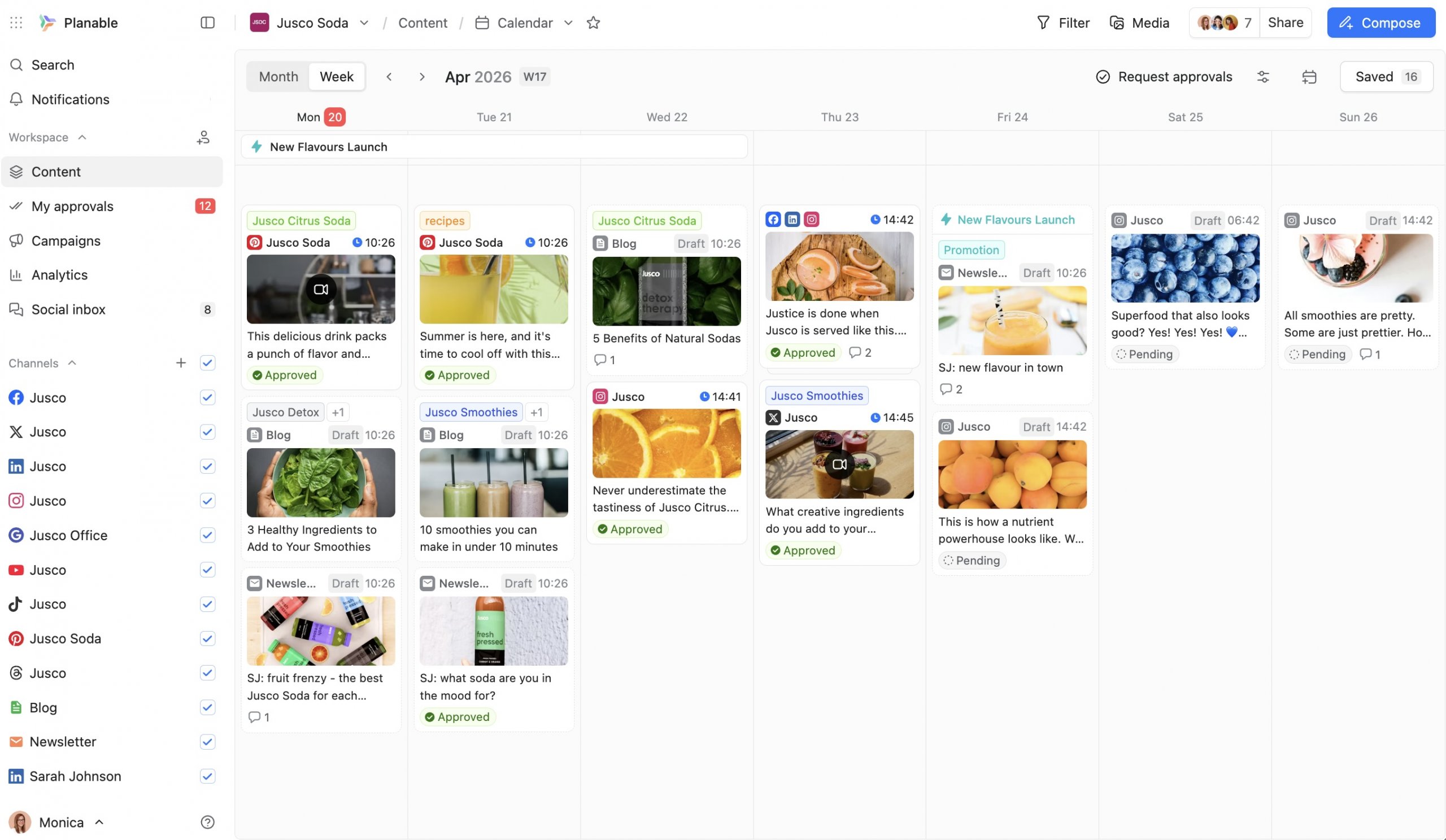Star the Calendar view as favorite

pyautogui.click(x=593, y=23)
